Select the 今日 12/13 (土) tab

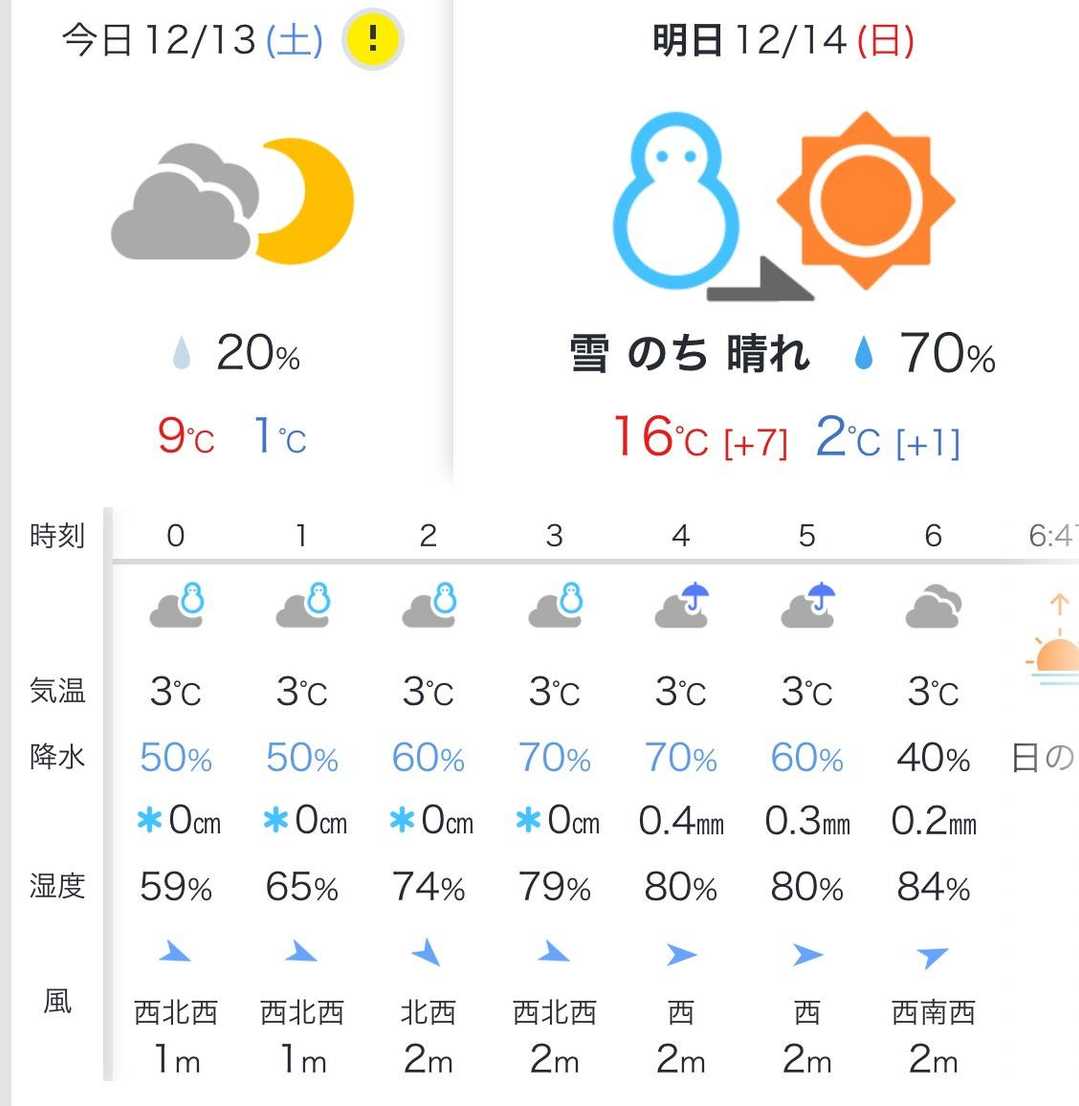(x=192, y=40)
